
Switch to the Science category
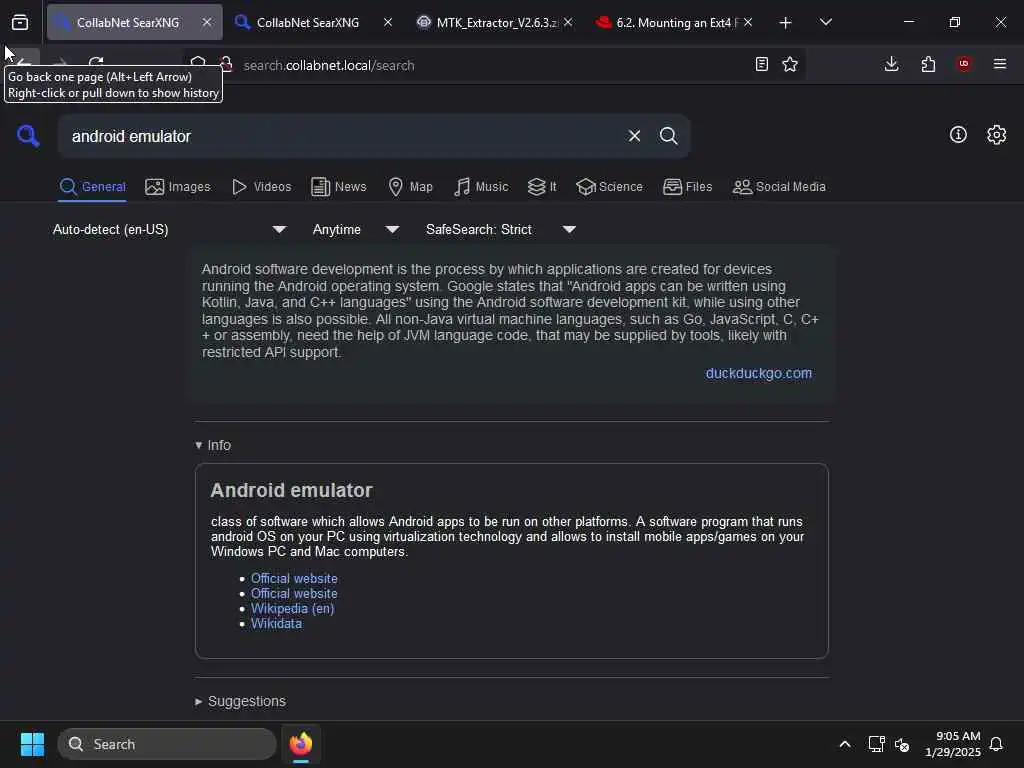coord(609,187)
